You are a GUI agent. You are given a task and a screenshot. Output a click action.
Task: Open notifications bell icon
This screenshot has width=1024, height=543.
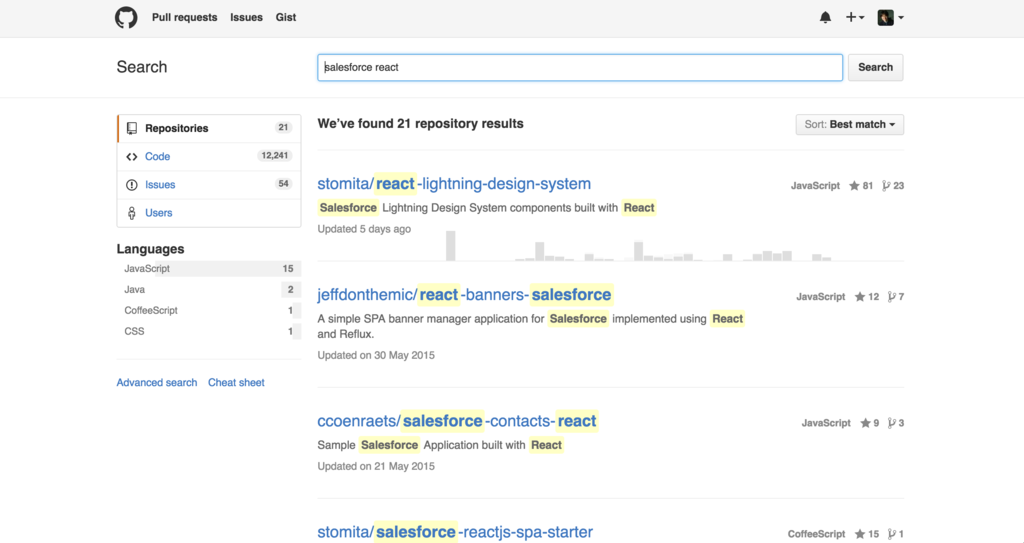(825, 18)
